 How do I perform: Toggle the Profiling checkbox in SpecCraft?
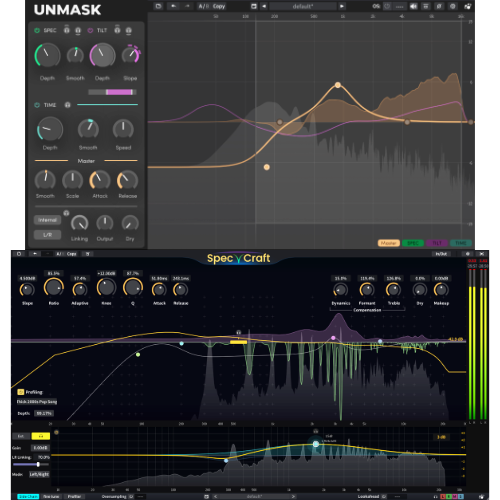[x=20, y=392]
